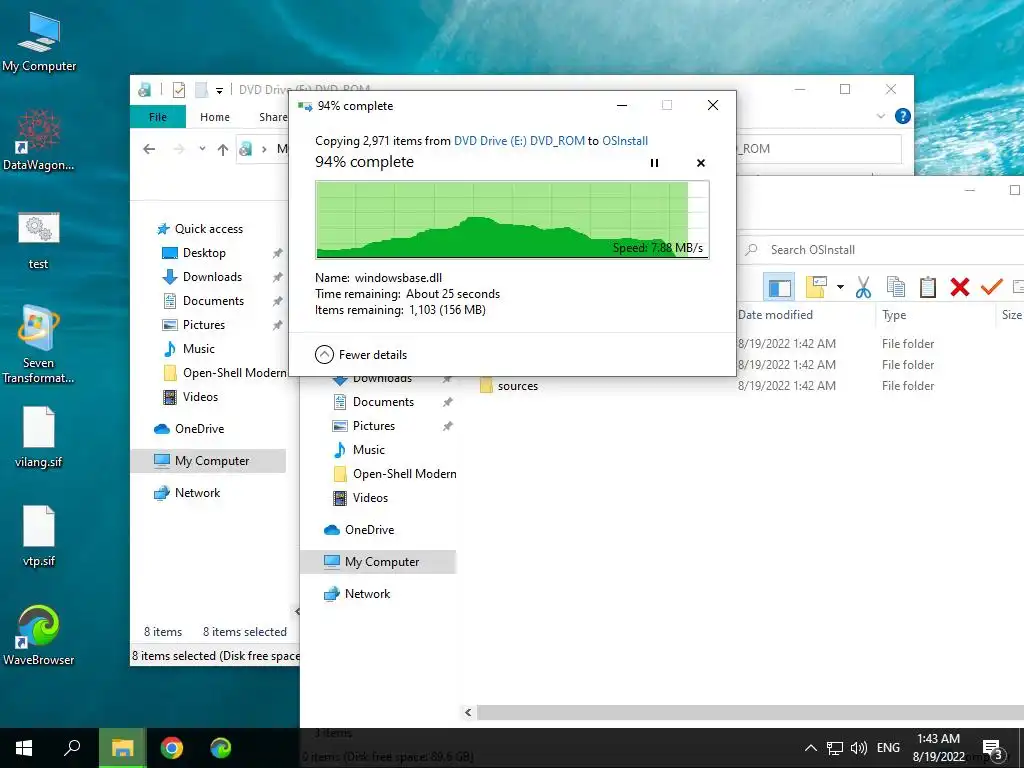This screenshot has width=1024, height=768.
Task: Select vilang.sif desktop file
Action: pyautogui.click(x=39, y=438)
